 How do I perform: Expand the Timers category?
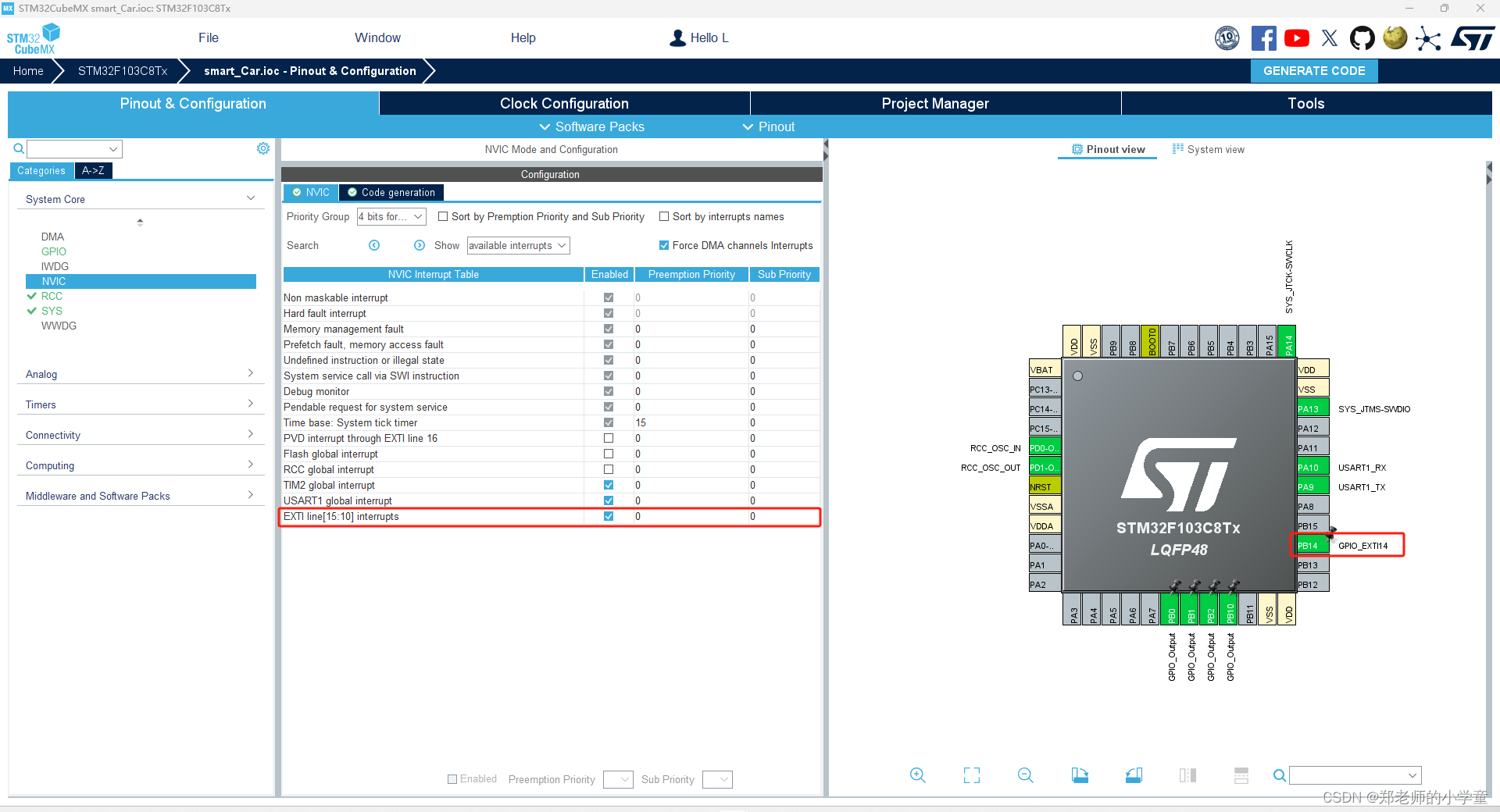[251, 404]
